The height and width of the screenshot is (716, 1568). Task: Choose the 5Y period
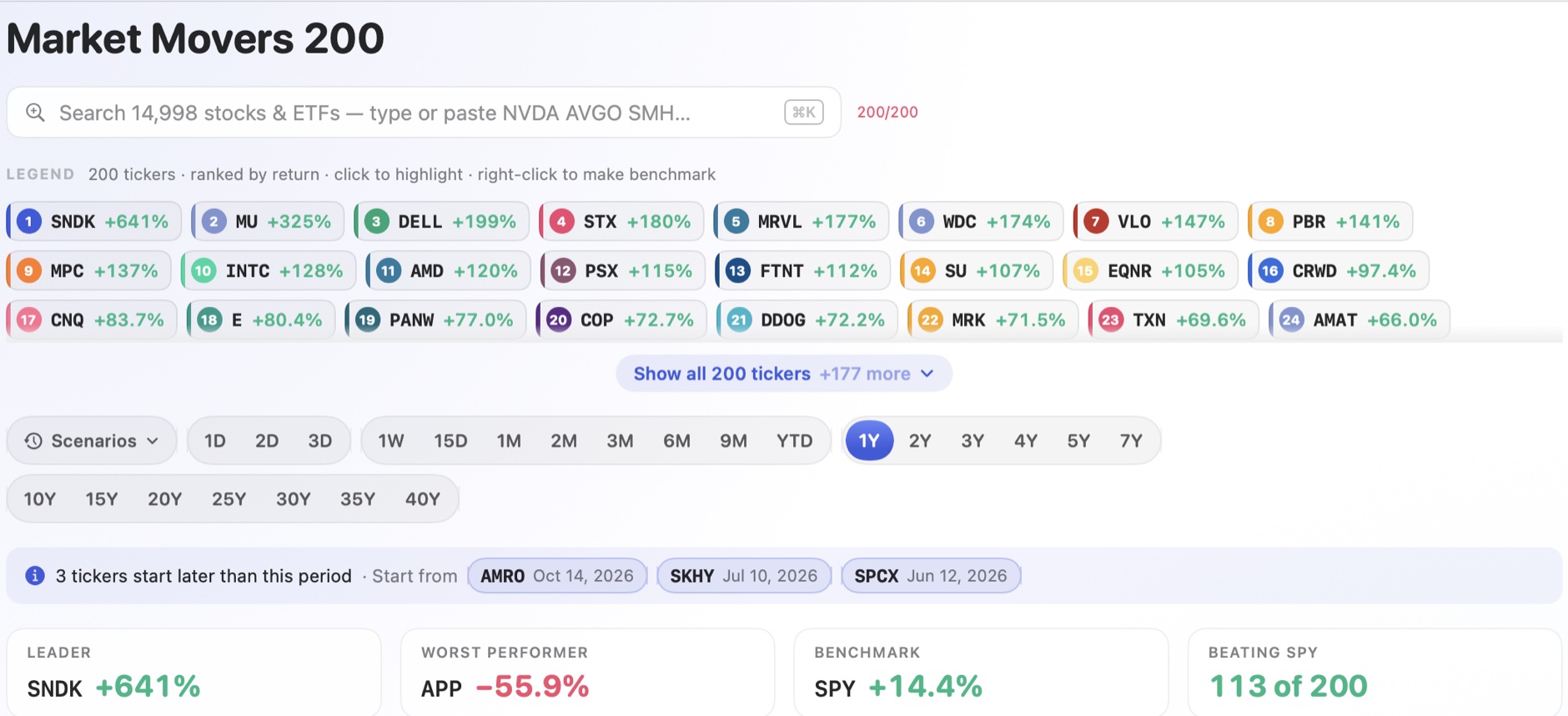click(1078, 441)
